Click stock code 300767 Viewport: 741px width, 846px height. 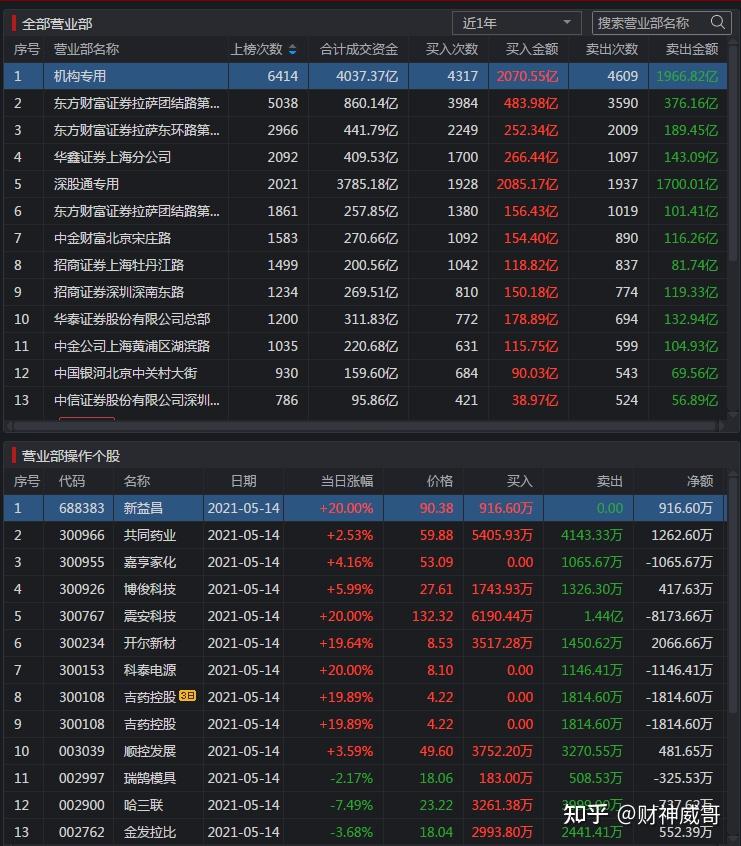[x=81, y=616]
